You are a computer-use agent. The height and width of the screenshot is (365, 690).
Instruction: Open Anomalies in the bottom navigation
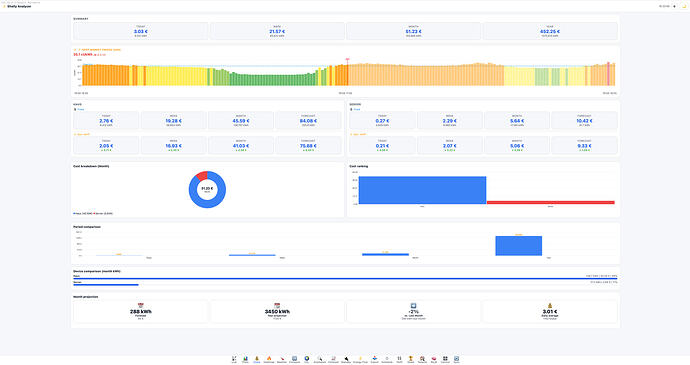point(319,360)
